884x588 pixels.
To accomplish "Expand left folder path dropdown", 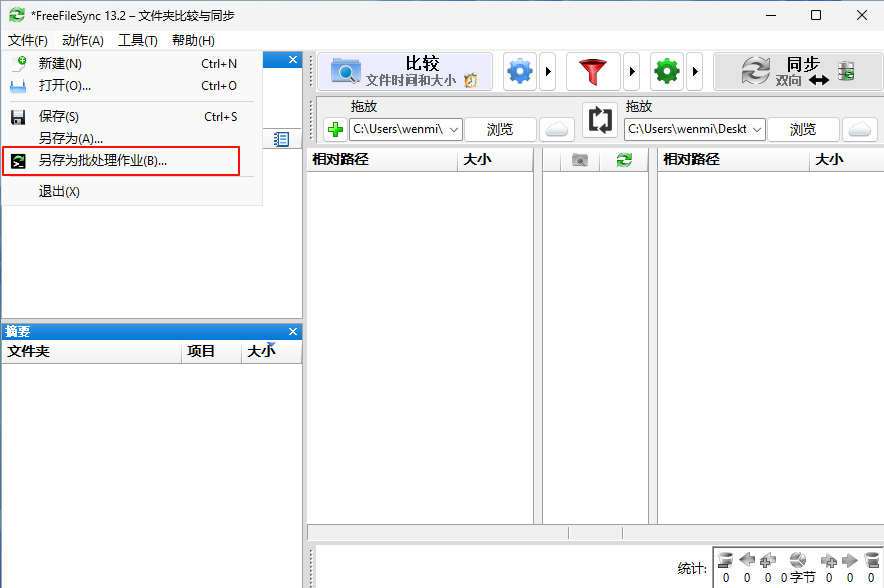I will [x=454, y=129].
